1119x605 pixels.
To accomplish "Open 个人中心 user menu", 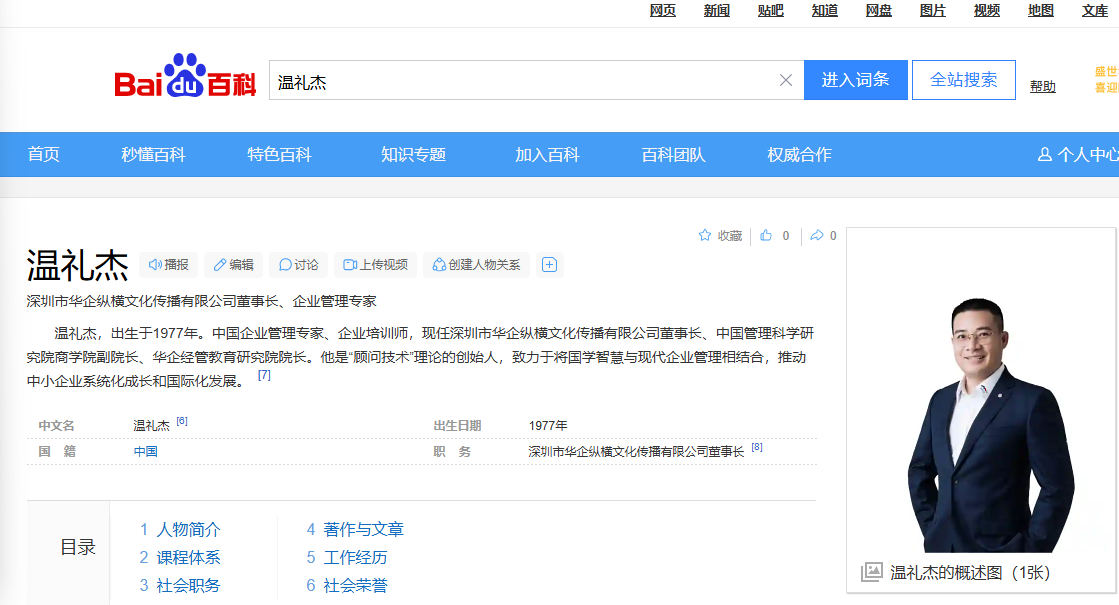I will coord(1078,154).
